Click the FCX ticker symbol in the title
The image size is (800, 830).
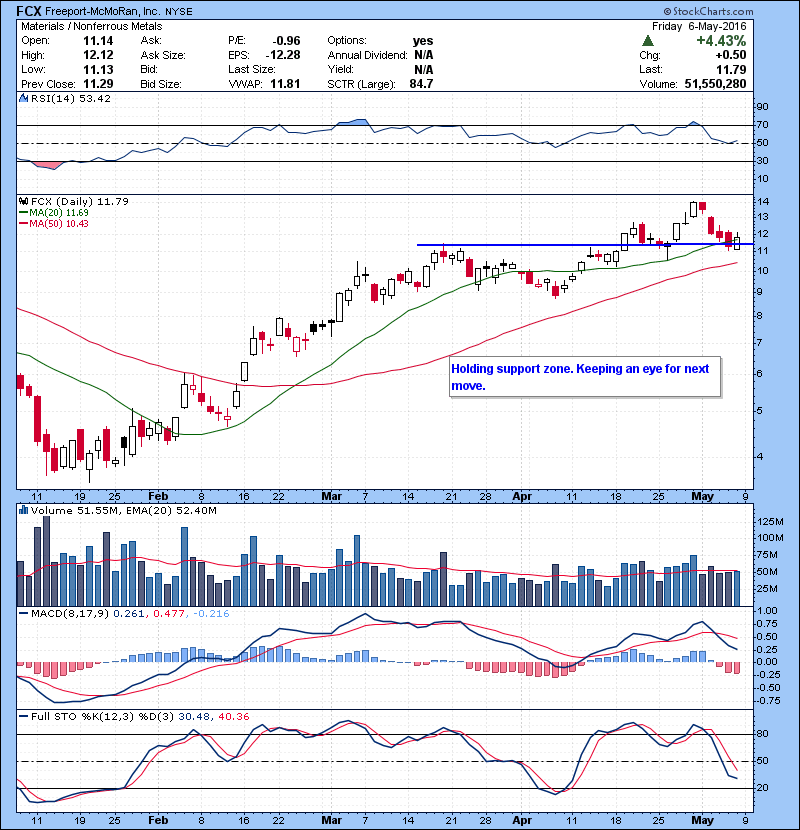pyautogui.click(x=29, y=11)
